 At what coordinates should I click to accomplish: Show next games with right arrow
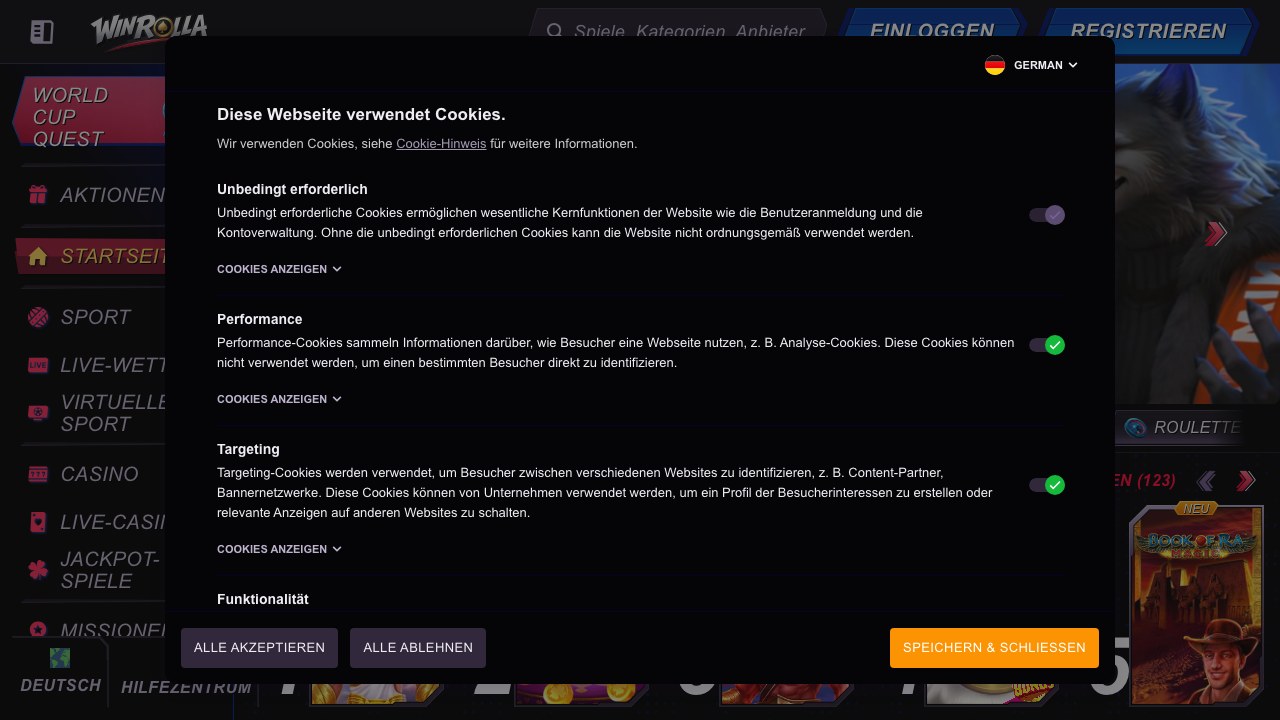(1246, 481)
